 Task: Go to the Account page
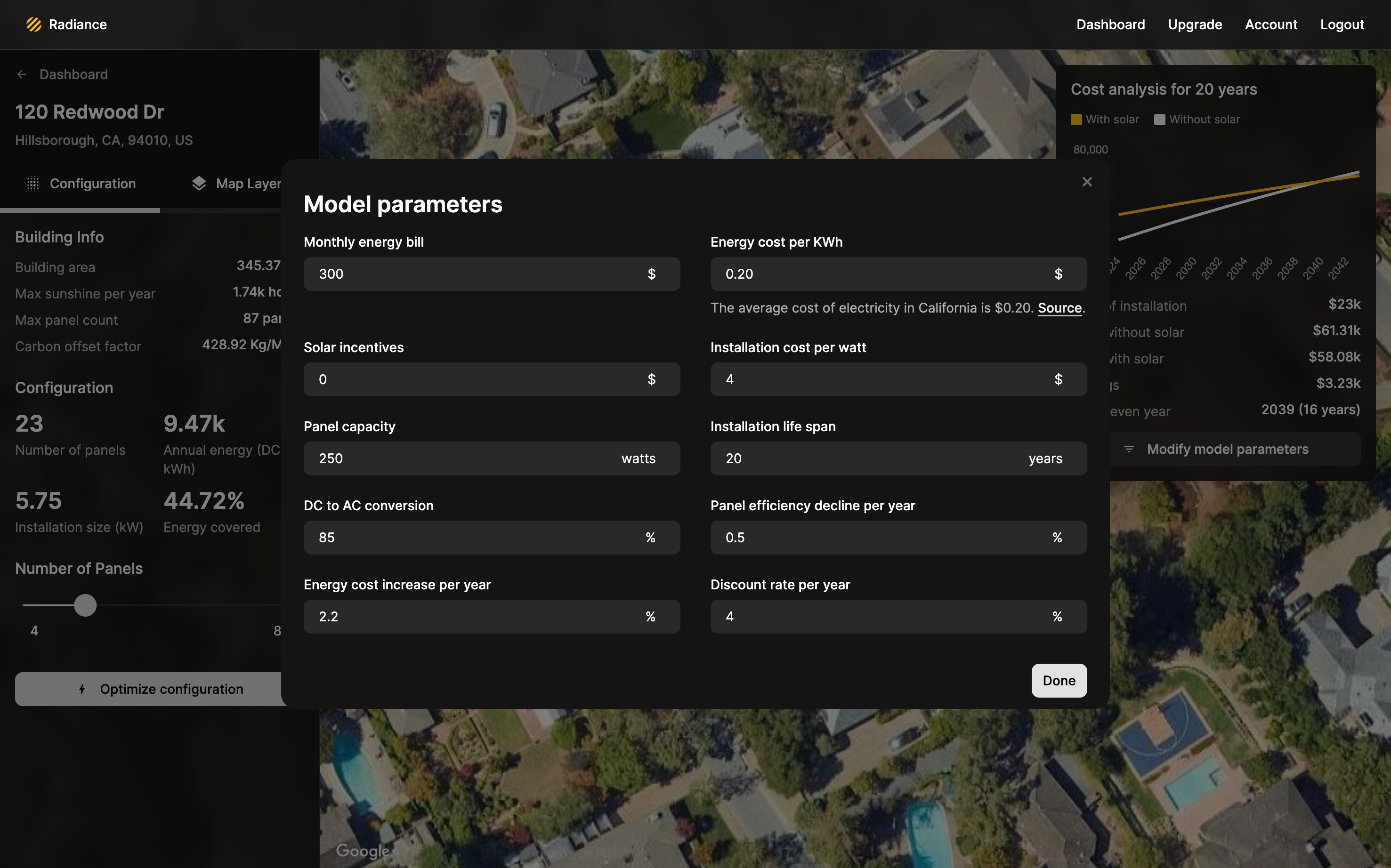[x=1270, y=24]
